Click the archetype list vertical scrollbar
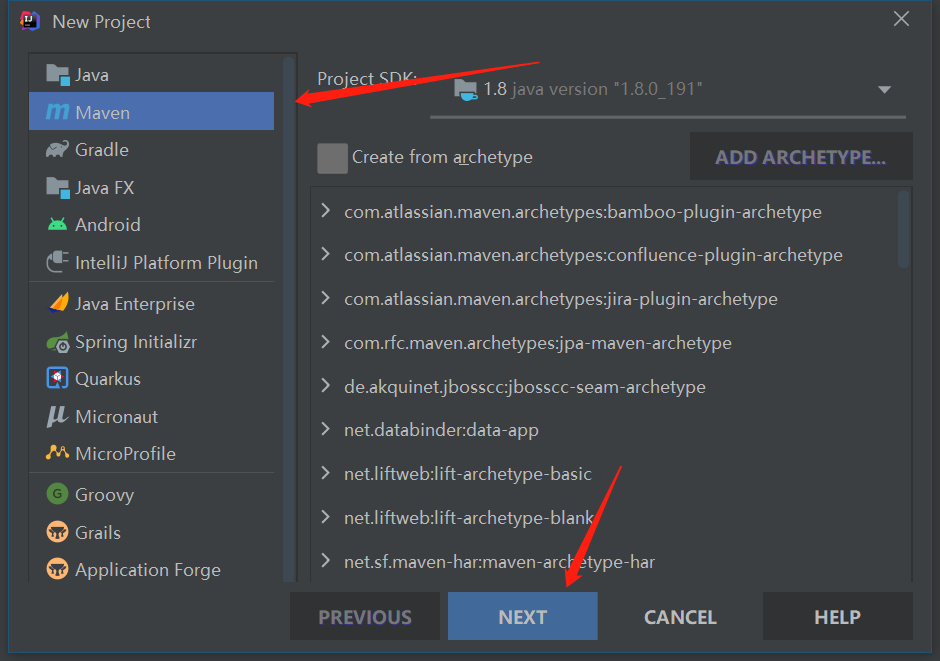Screen dimensions: 940x661 point(903,229)
